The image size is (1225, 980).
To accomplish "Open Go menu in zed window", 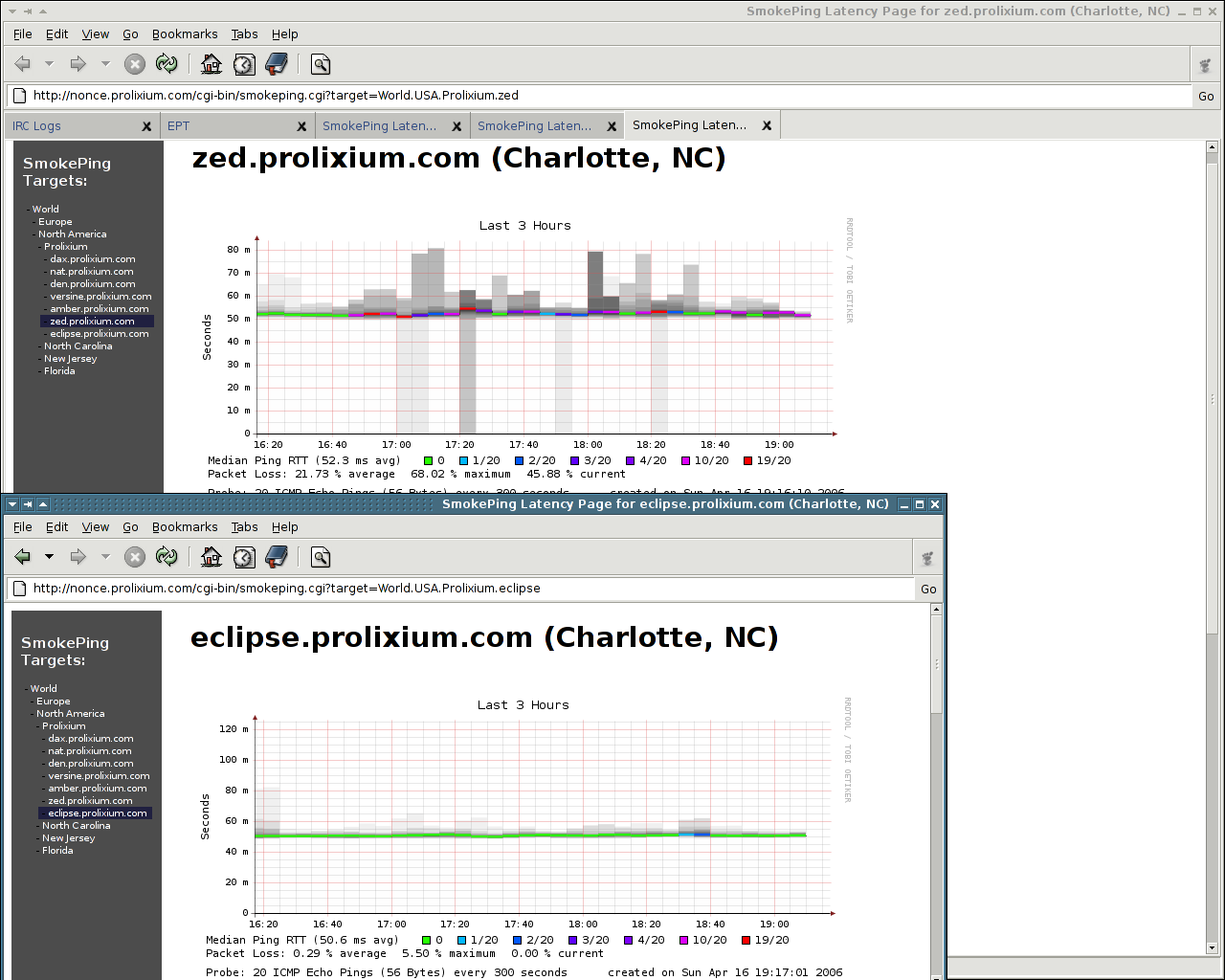I will point(130,33).
